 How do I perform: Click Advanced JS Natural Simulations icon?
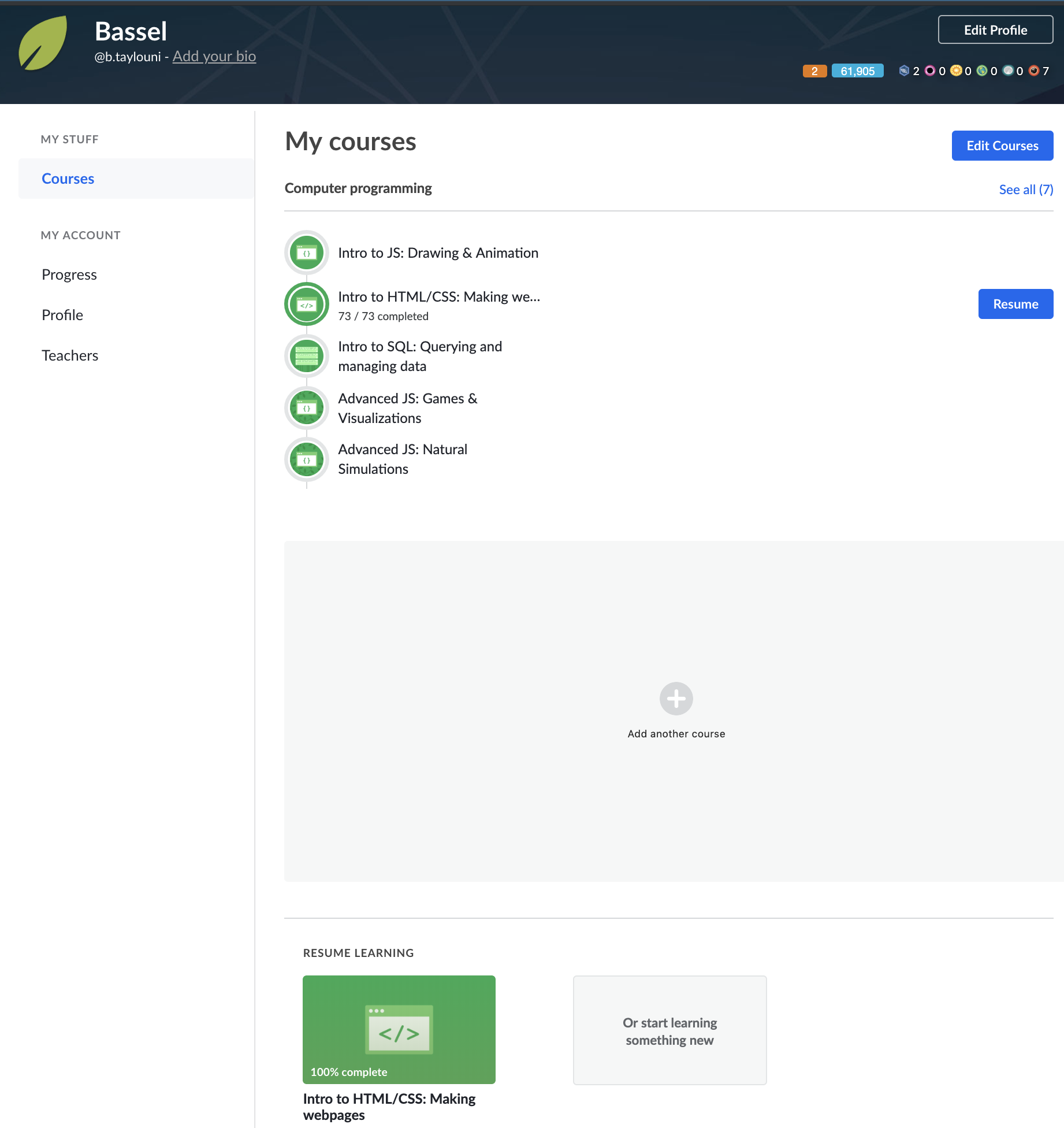tap(307, 459)
